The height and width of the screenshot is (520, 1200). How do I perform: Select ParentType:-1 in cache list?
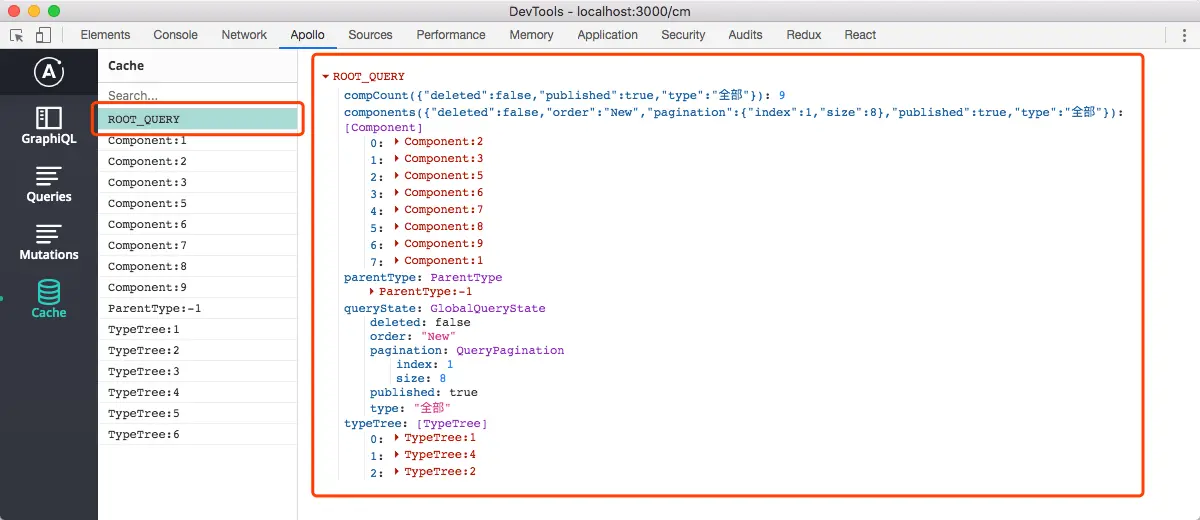[x=198, y=308]
